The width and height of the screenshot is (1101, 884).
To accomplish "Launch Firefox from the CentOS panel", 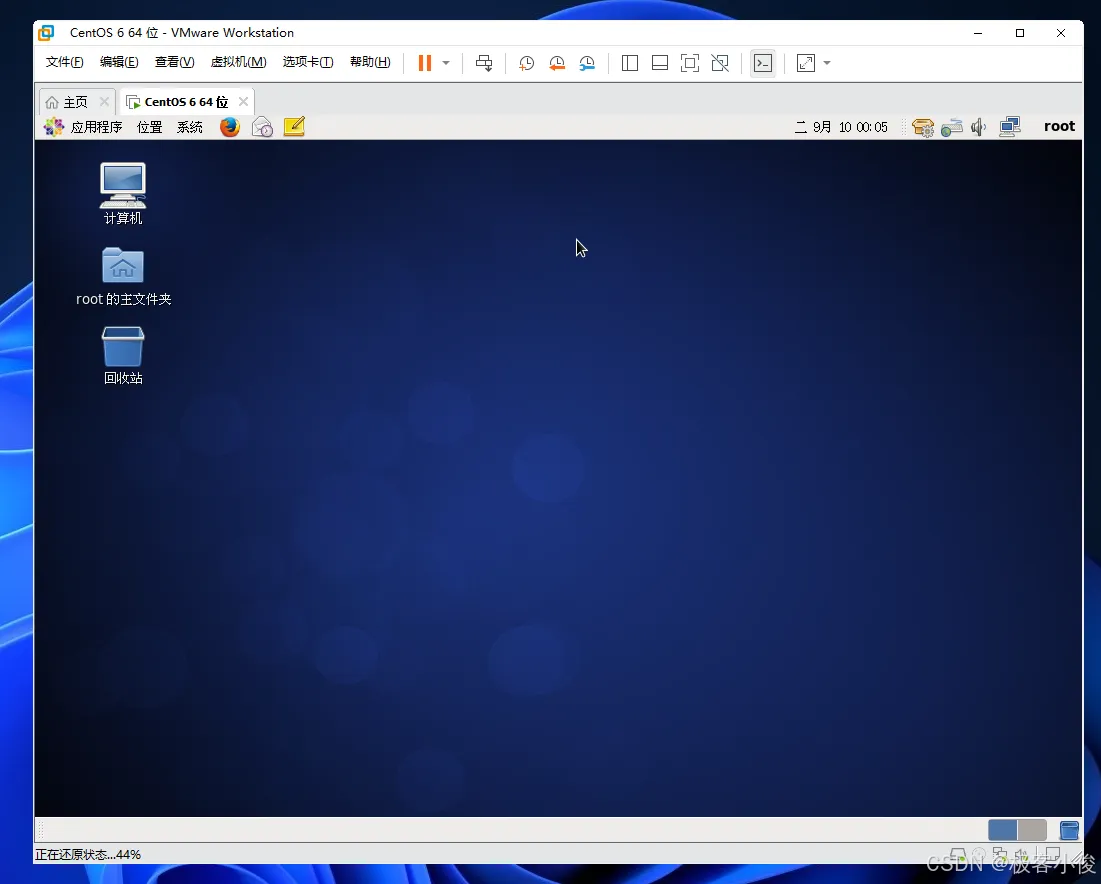I will [230, 127].
